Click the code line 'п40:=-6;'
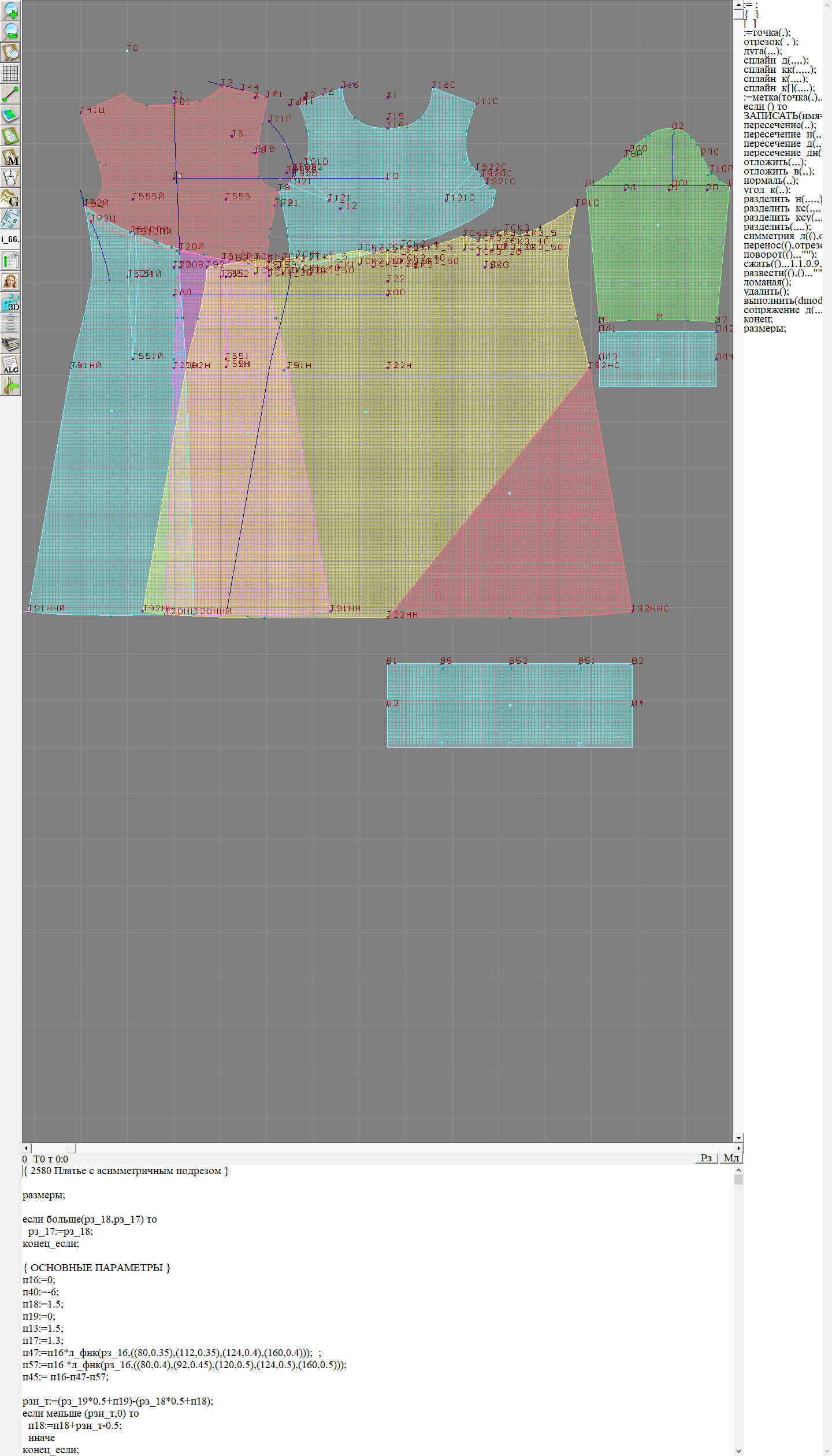832x1456 pixels. point(40,1292)
